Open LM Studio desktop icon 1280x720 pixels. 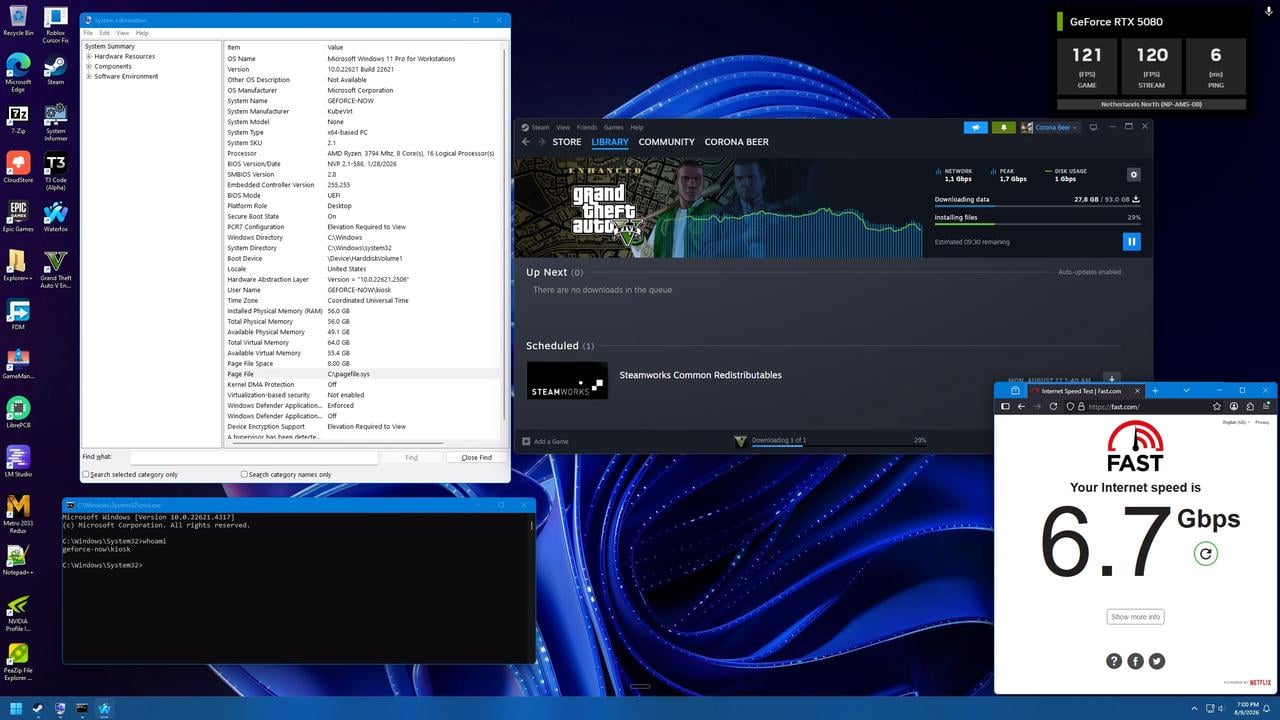(18, 462)
